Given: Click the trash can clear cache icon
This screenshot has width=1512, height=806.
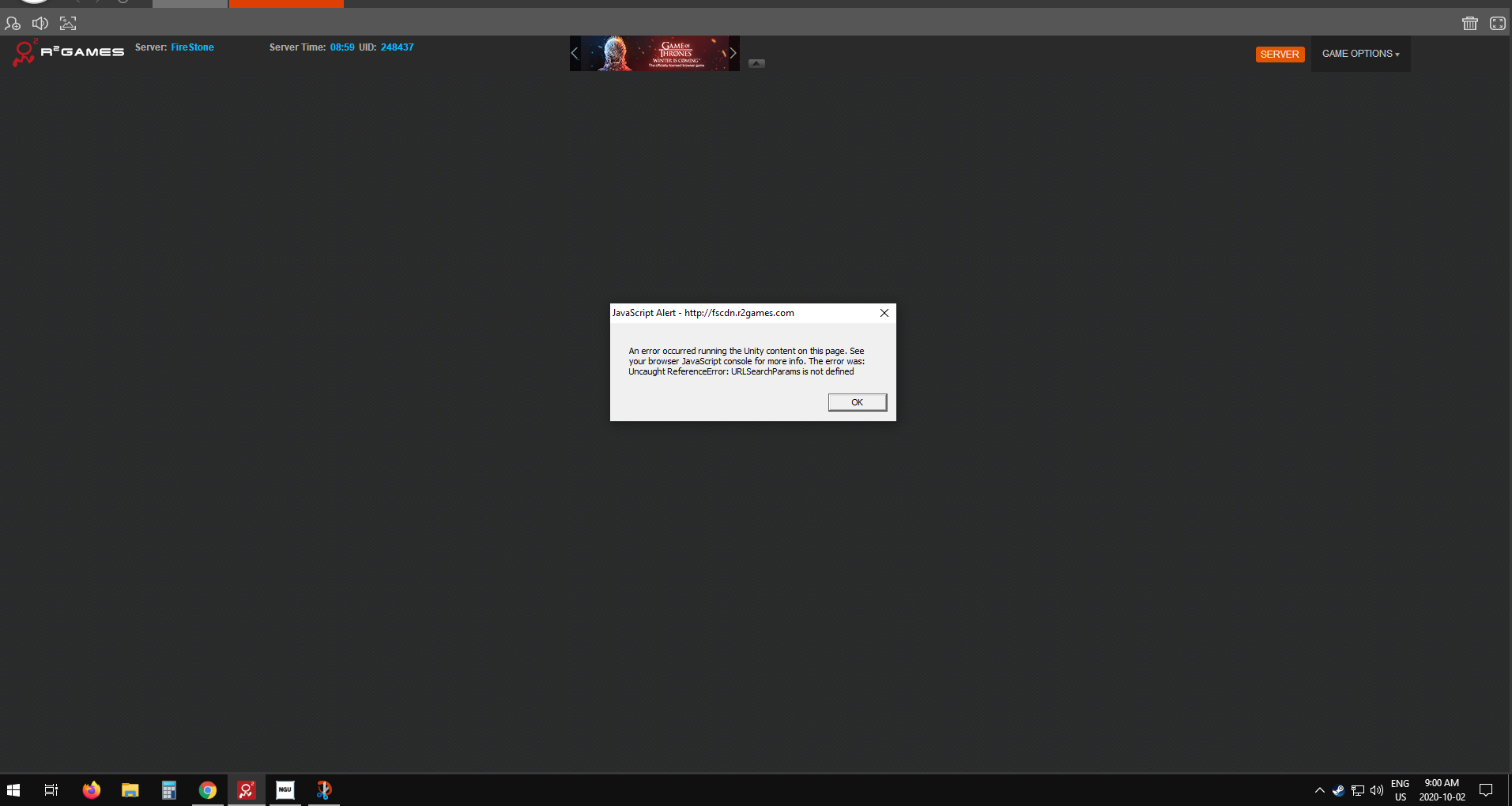Looking at the screenshot, I should click(x=1469, y=24).
